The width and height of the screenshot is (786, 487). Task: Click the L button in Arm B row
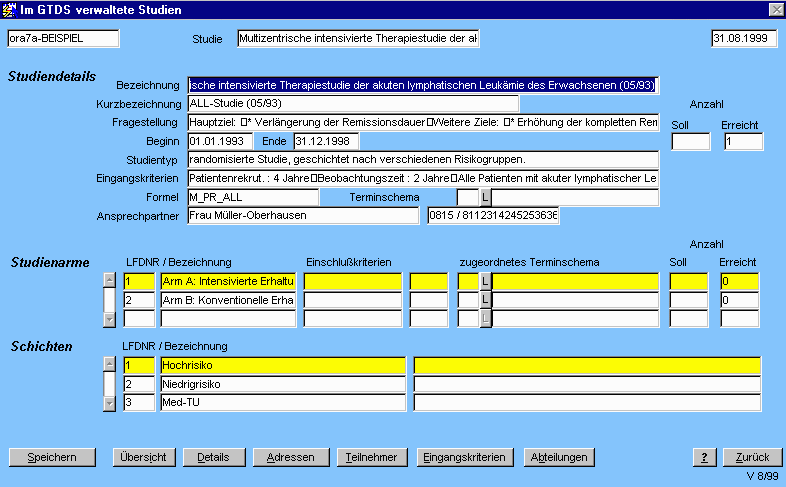485,300
